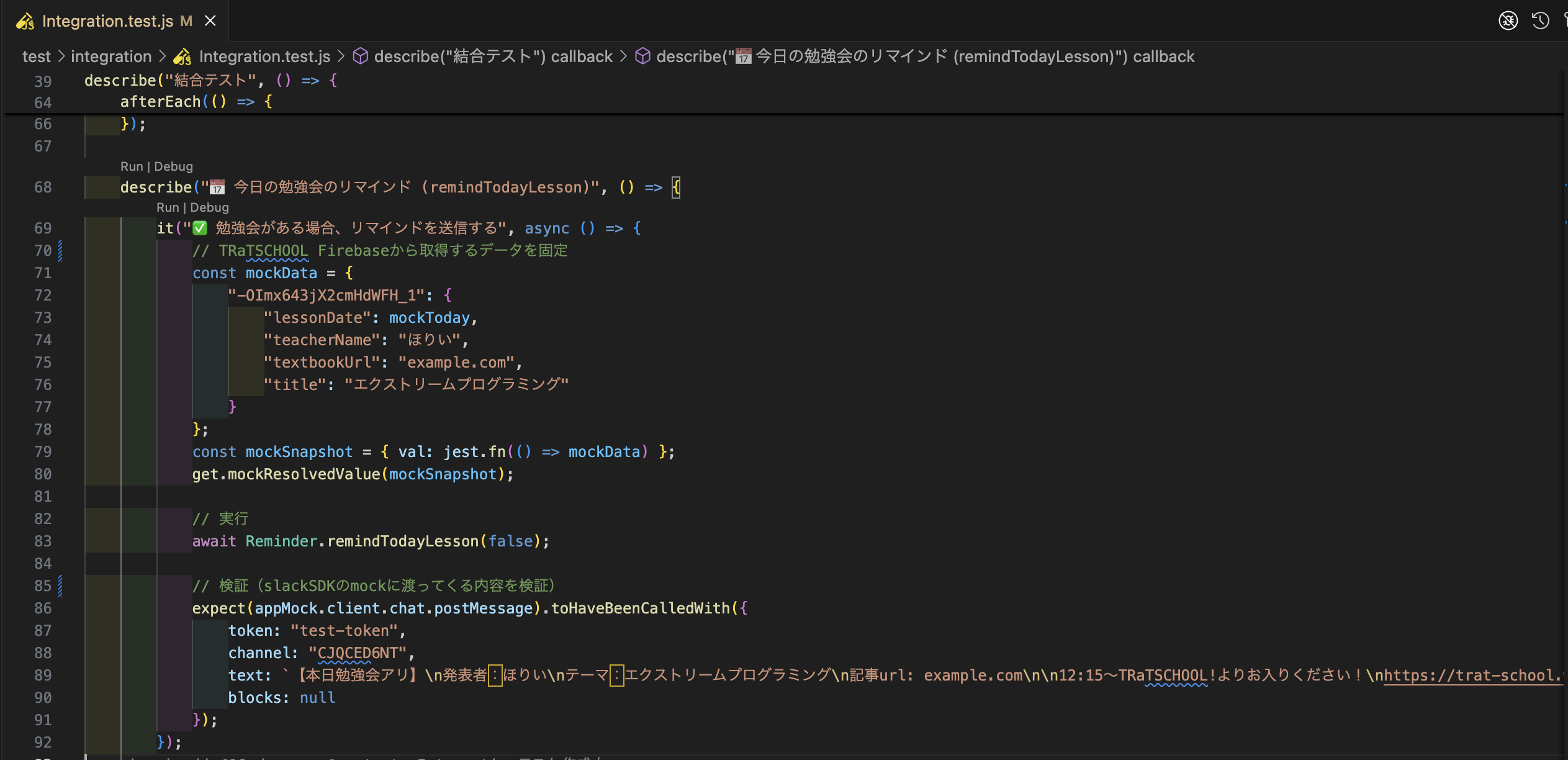Viewport: 1568px width, 760px height.
Task: Click the cube icon before remindTodayLesson breadcrumb
Action: coord(642,57)
